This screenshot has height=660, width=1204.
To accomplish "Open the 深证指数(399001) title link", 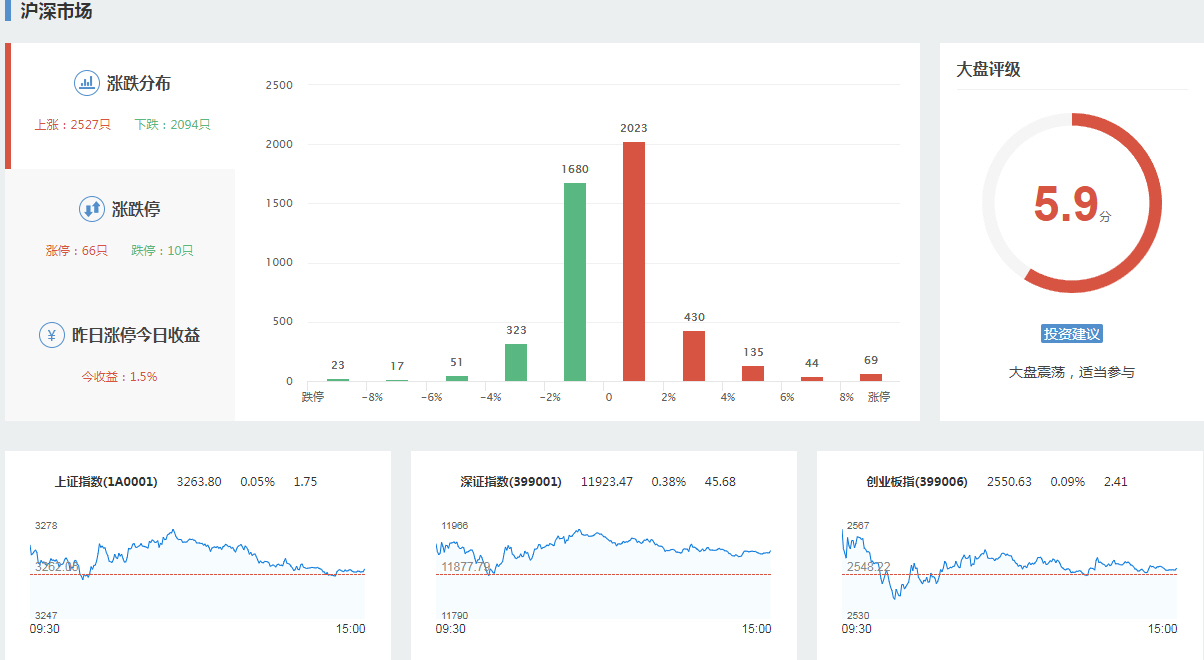I will coord(511,482).
